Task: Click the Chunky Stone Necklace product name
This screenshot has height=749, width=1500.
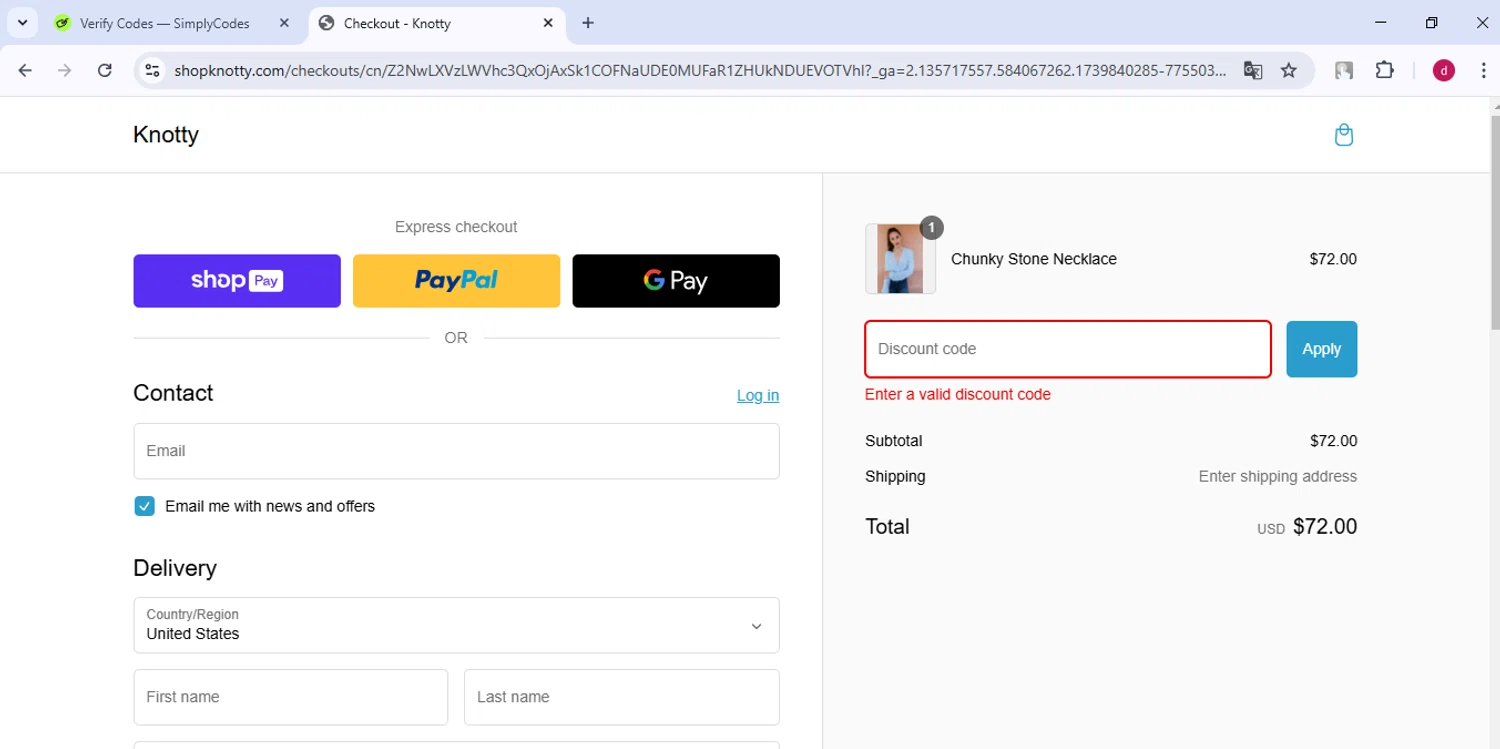Action: pos(1034,259)
